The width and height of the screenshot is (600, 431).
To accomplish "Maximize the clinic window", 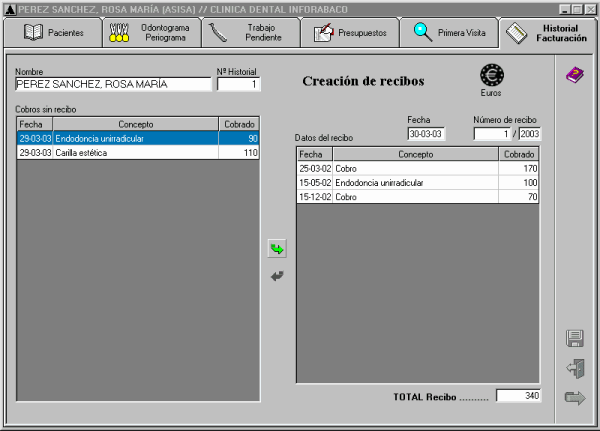I will point(577,10).
